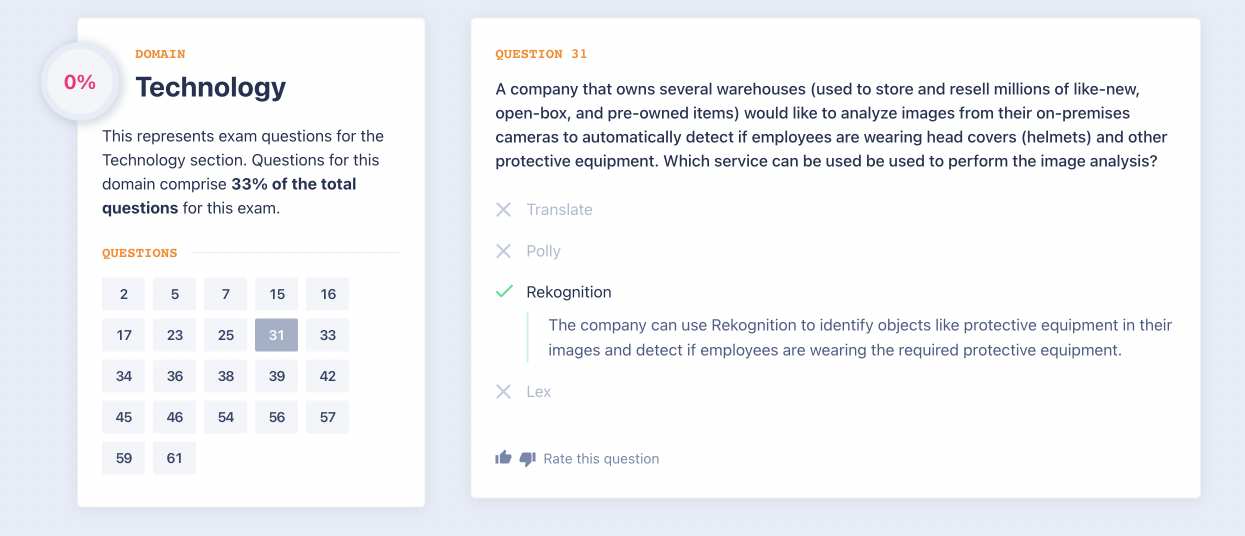Click the X icon beside Translate

pos(504,209)
